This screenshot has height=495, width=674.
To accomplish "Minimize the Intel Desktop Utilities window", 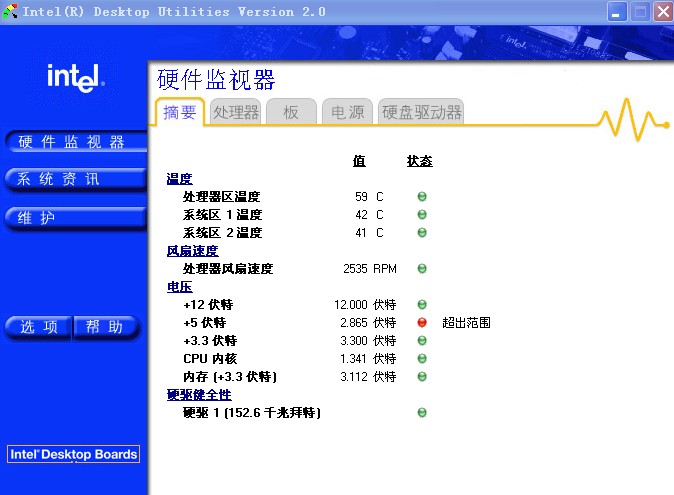I will [x=616, y=12].
